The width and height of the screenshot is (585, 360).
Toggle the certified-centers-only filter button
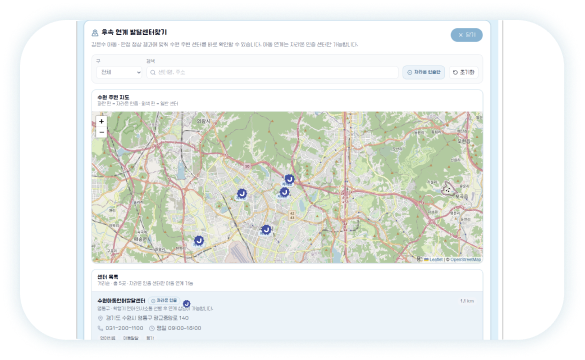[423, 72]
